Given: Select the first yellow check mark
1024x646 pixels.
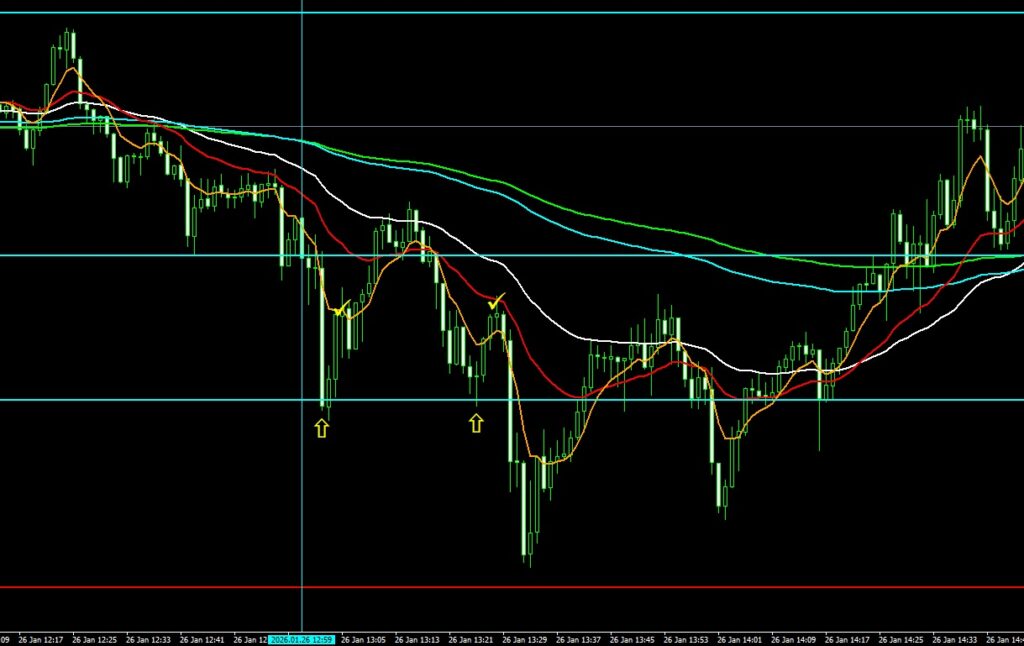Looking at the screenshot, I should [342, 308].
